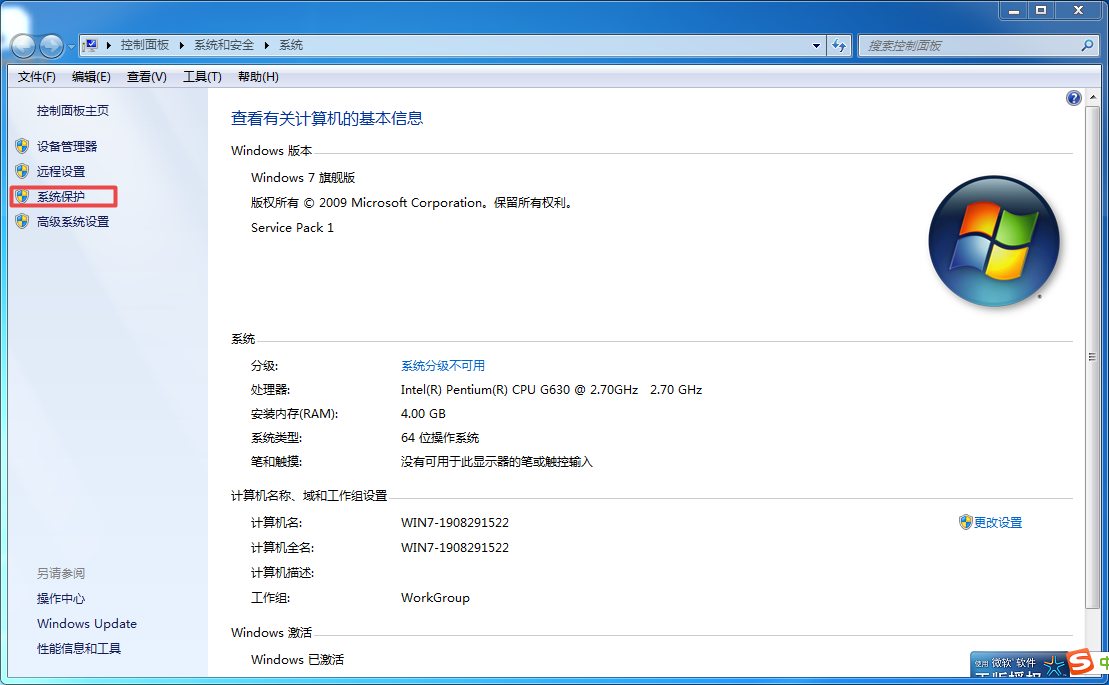The width and height of the screenshot is (1109, 685).
Task: Click the Sogou input method S icon
Action: (1079, 664)
